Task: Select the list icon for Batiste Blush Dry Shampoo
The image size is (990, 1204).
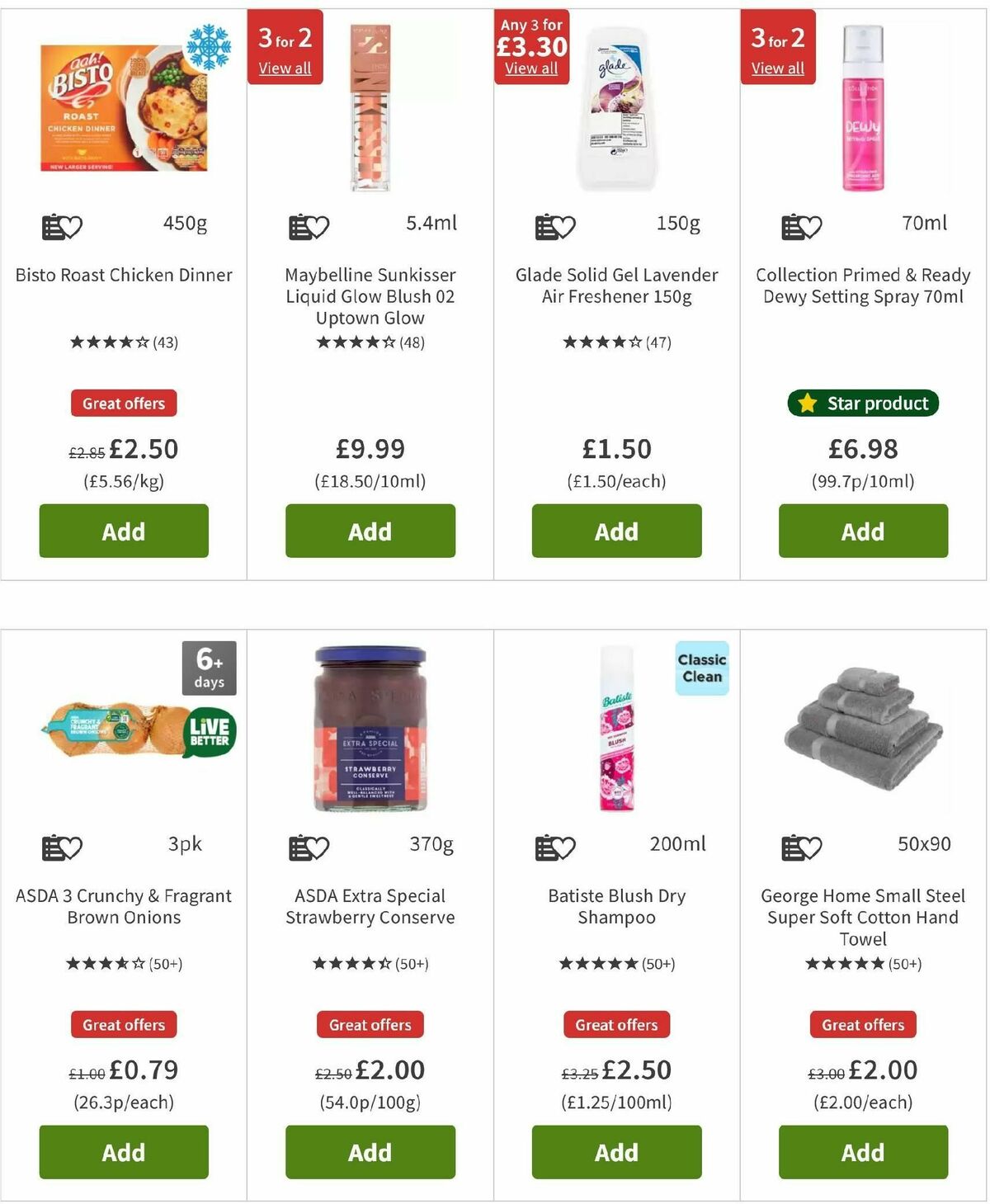Action: click(544, 846)
